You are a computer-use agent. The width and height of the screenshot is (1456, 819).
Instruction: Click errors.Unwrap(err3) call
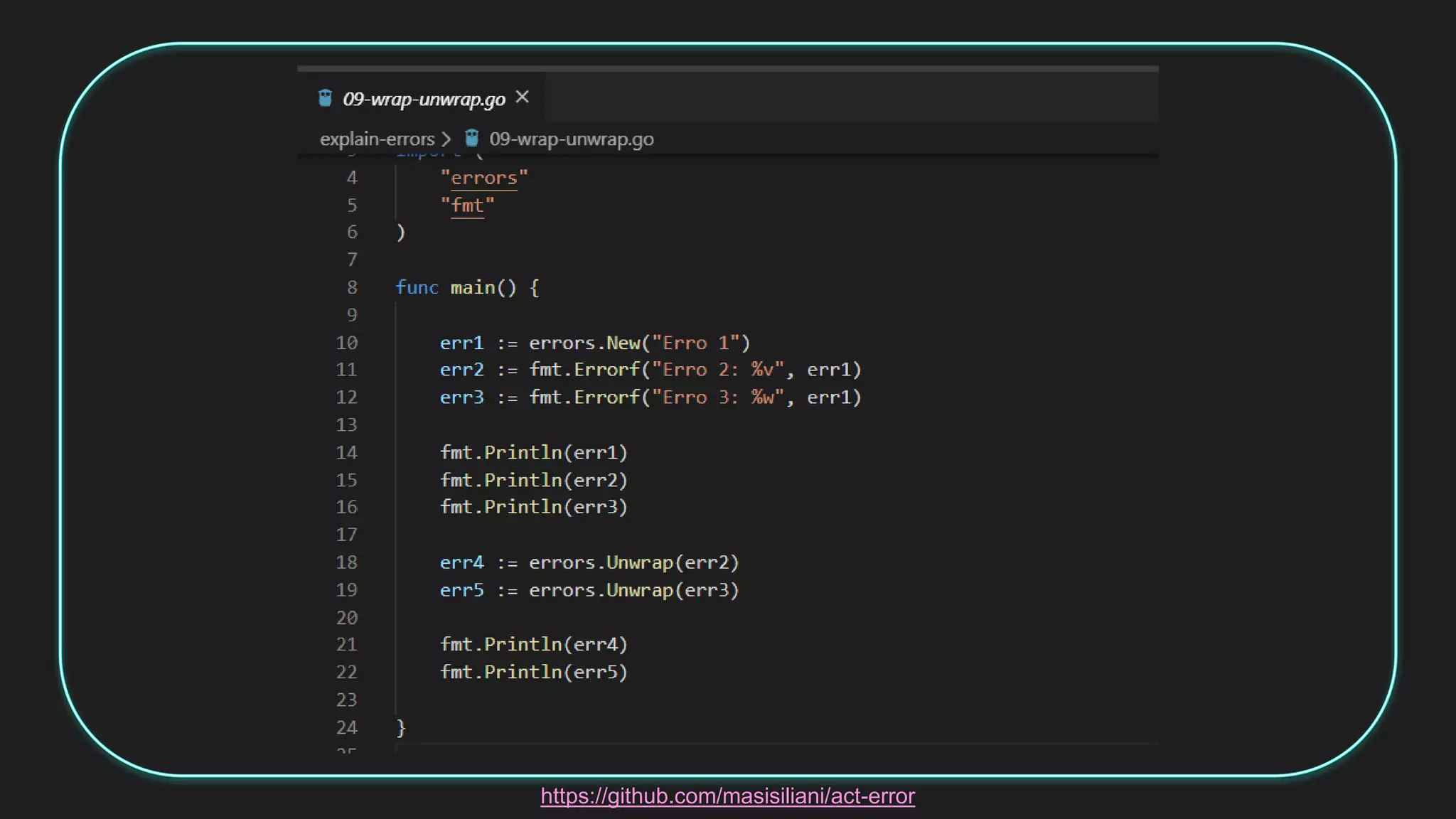point(634,590)
